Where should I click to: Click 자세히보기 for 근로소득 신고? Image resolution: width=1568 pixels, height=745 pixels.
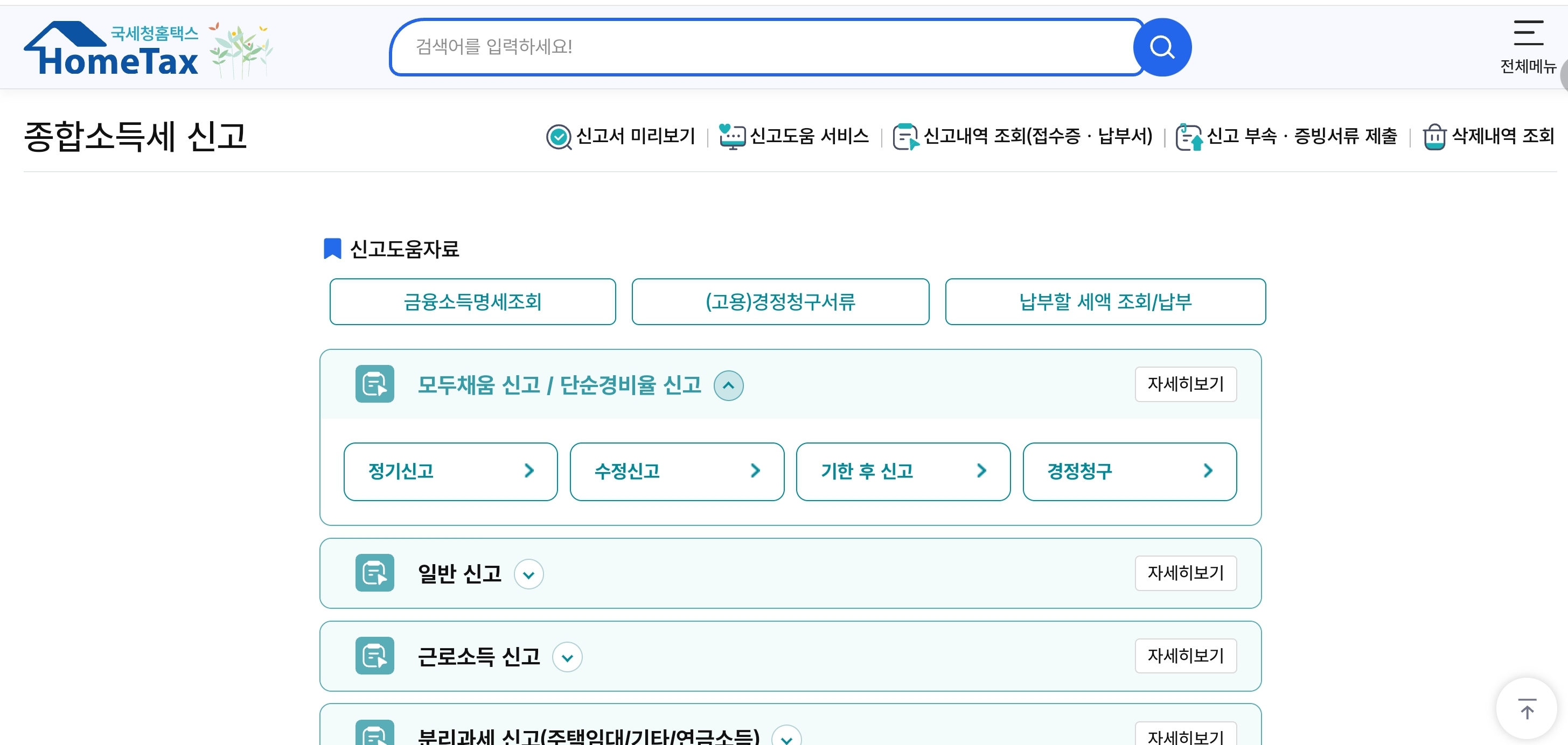click(1185, 656)
